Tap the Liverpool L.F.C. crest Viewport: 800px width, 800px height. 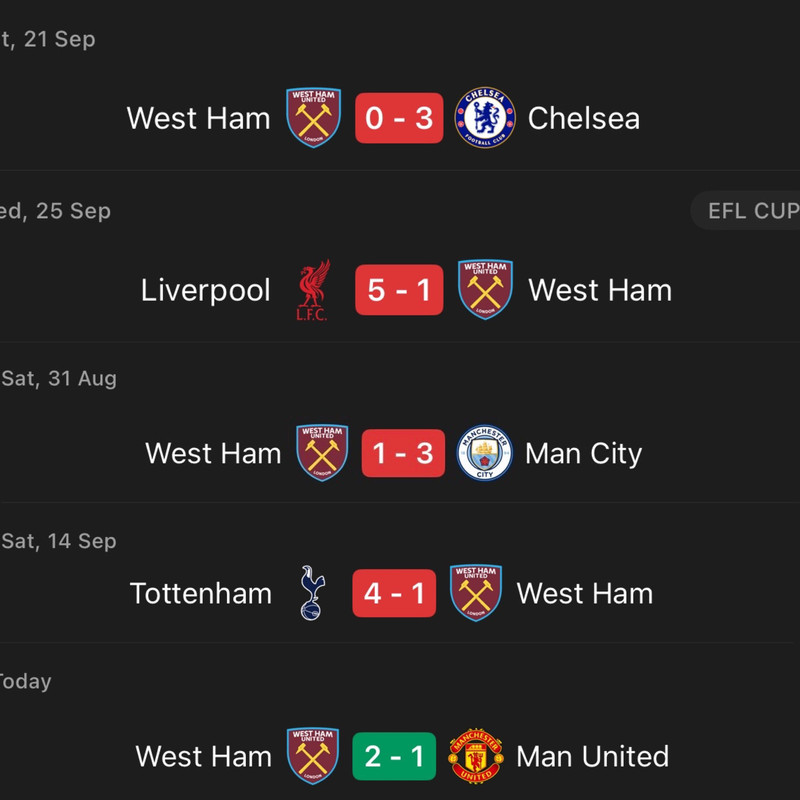click(313, 290)
